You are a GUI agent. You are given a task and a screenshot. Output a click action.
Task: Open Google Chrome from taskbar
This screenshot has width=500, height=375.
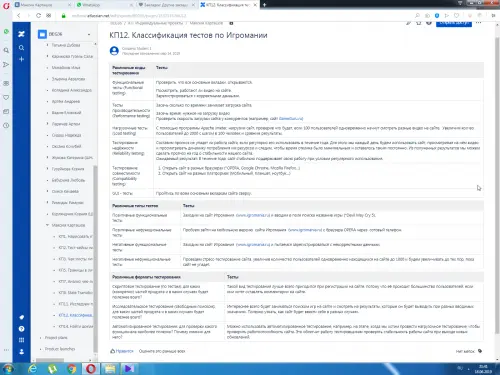coord(71,369)
